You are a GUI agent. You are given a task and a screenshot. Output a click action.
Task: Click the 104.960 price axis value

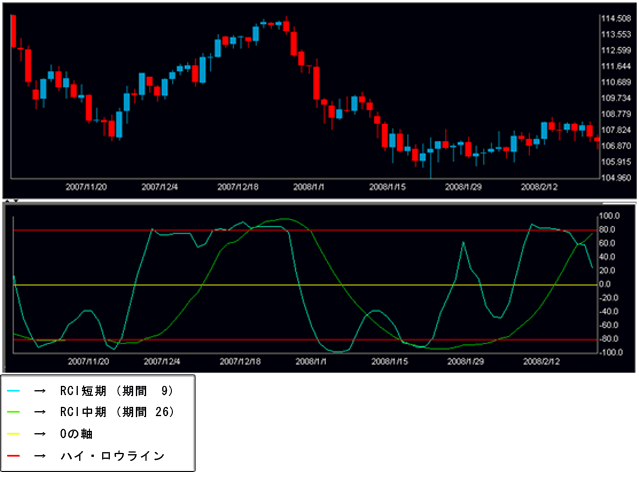pyautogui.click(x=616, y=178)
